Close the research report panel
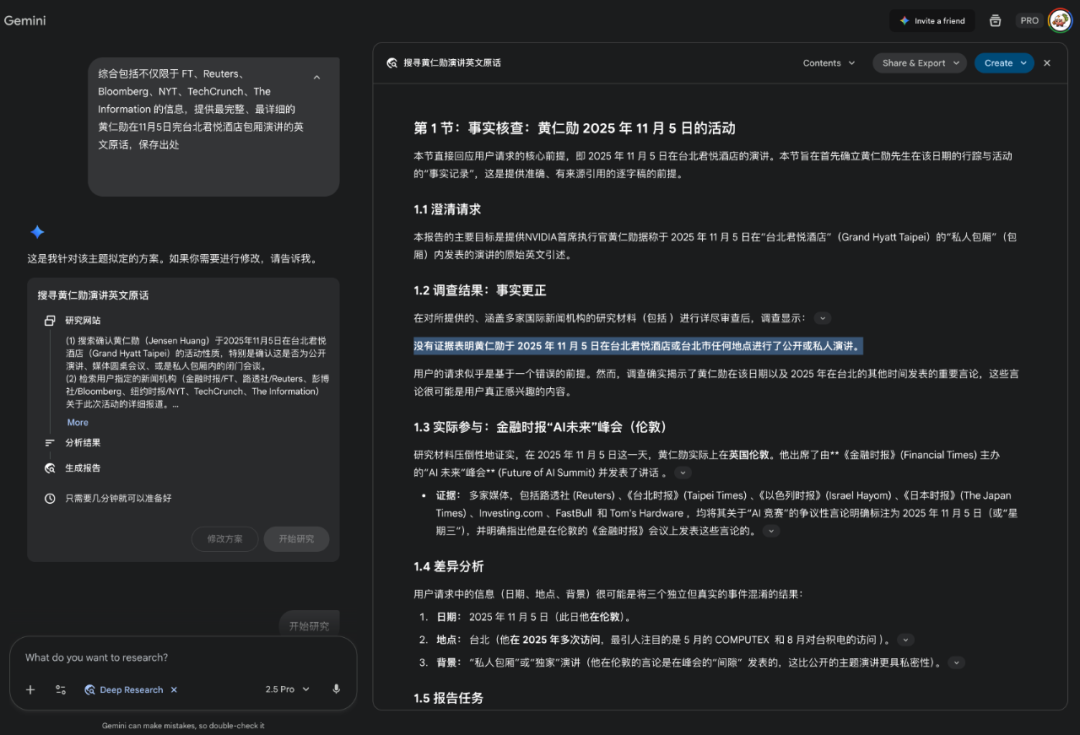This screenshot has width=1080, height=735. [x=1047, y=63]
